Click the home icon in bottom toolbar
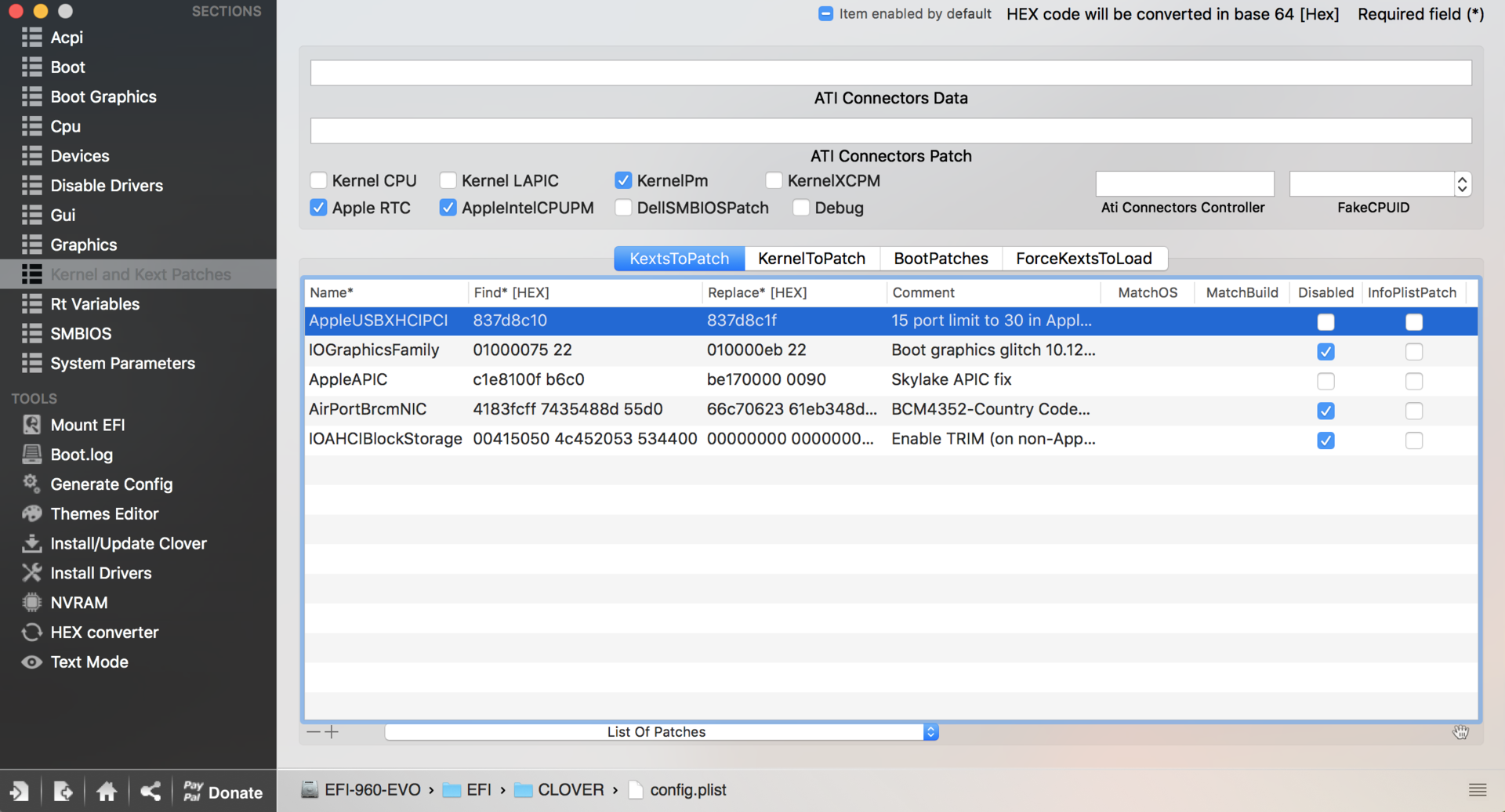Screen dimensions: 1505x812 [x=107, y=792]
